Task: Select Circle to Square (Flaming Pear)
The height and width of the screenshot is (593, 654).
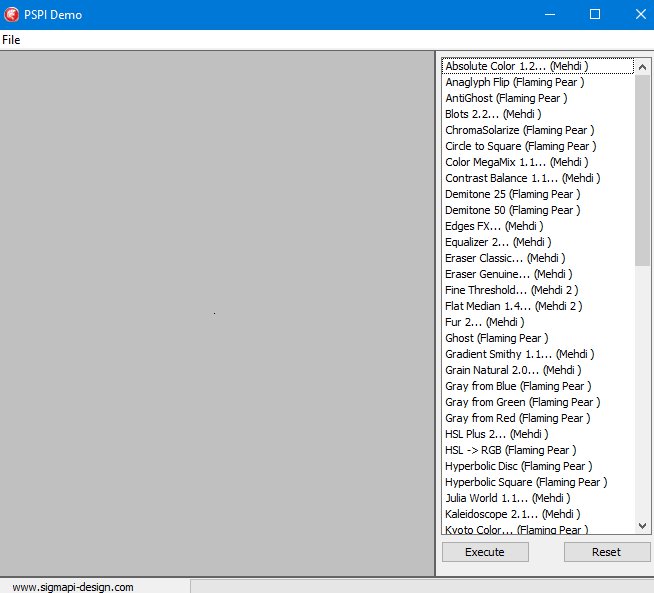Action: click(x=538, y=146)
